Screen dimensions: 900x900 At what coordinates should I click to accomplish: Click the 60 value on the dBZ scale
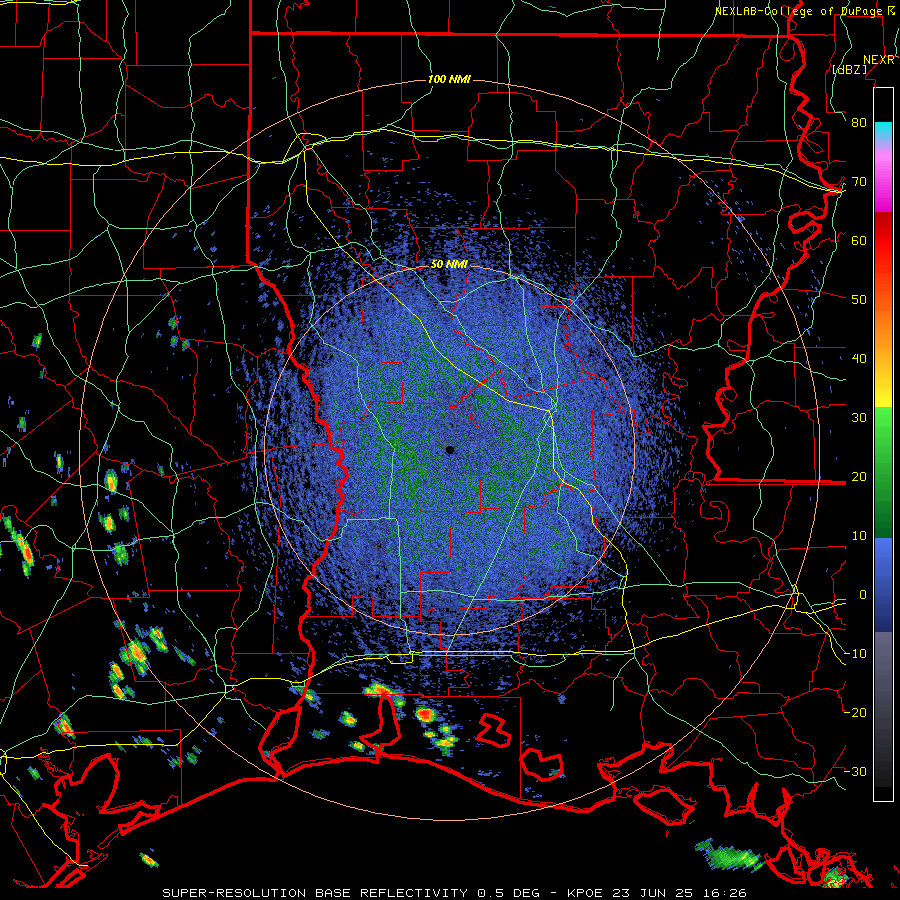[859, 240]
